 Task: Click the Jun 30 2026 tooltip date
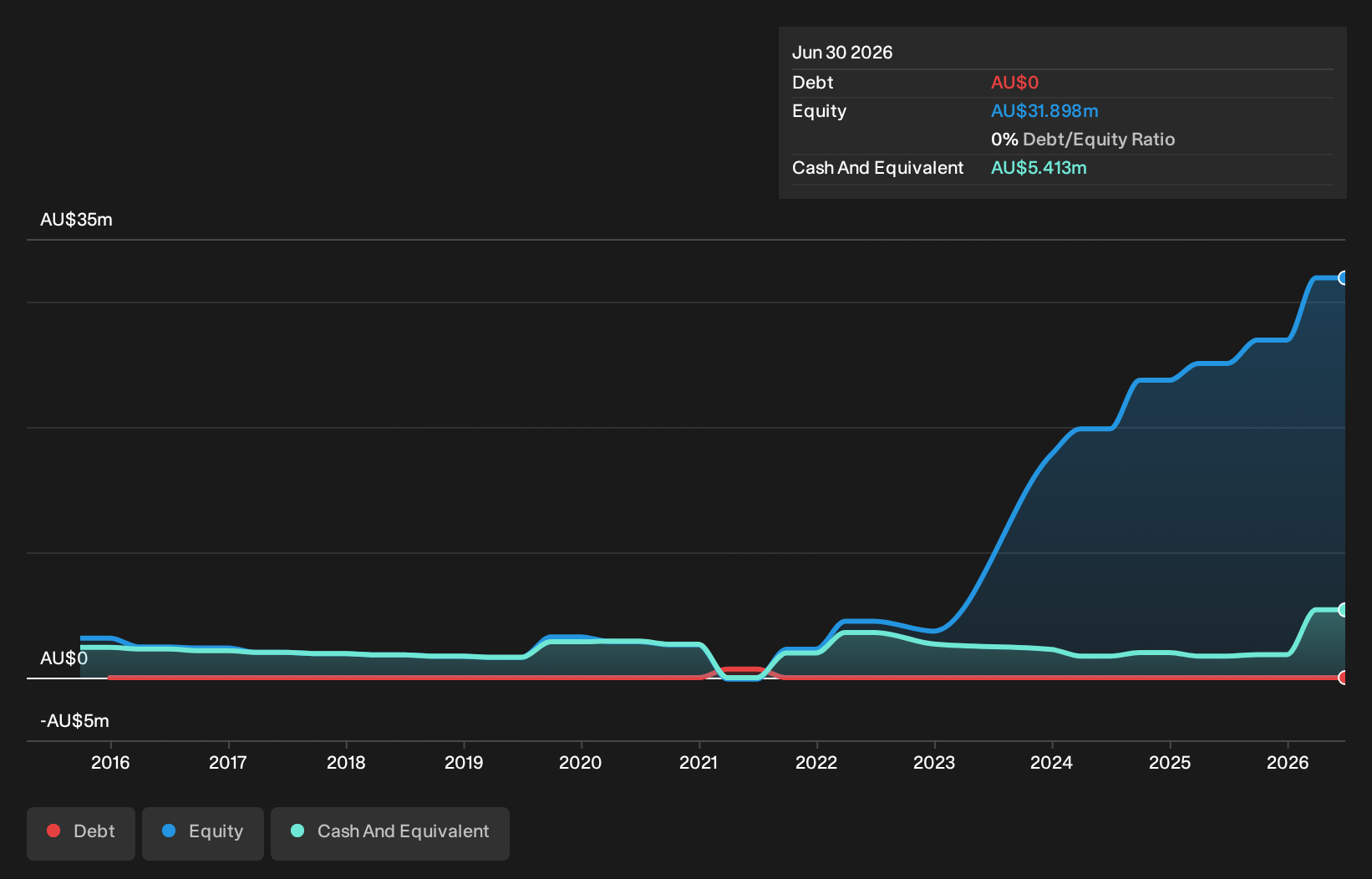point(842,53)
